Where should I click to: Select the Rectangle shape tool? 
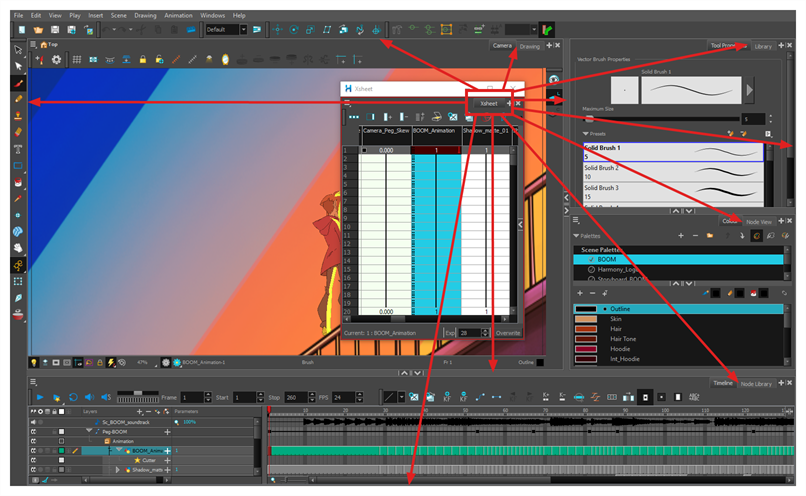[x=18, y=165]
